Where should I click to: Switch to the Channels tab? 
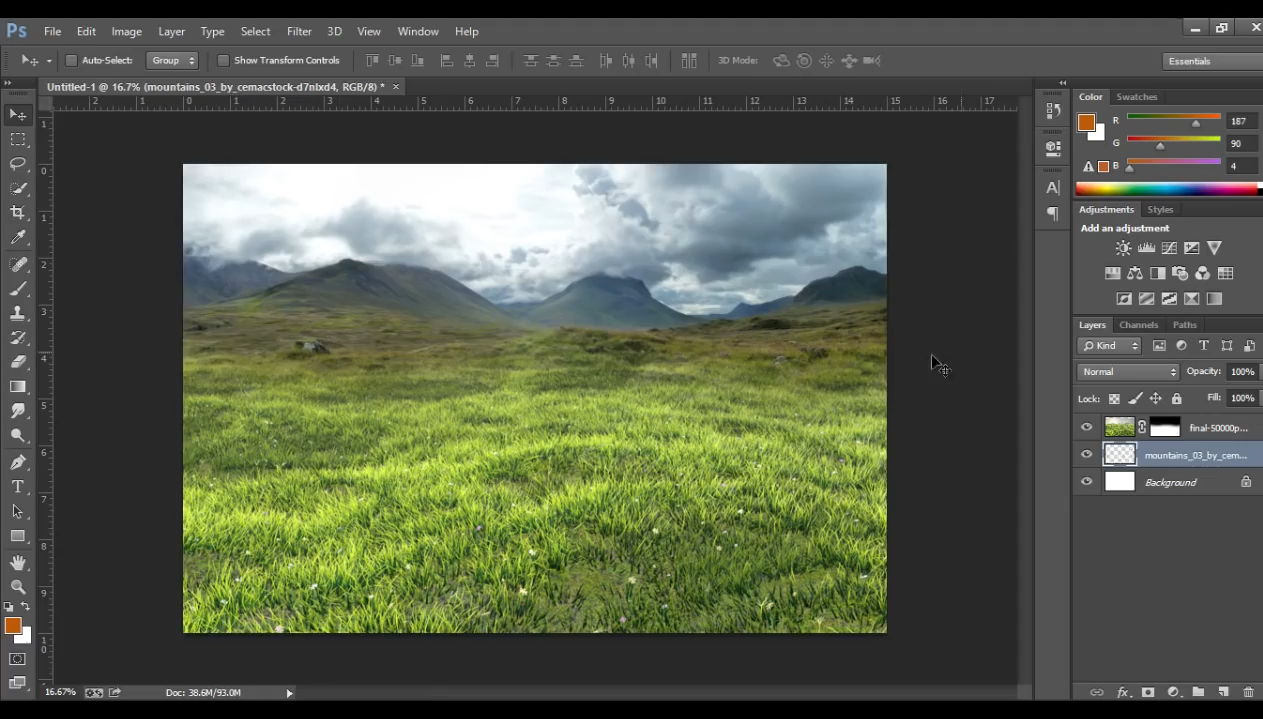click(x=1138, y=325)
